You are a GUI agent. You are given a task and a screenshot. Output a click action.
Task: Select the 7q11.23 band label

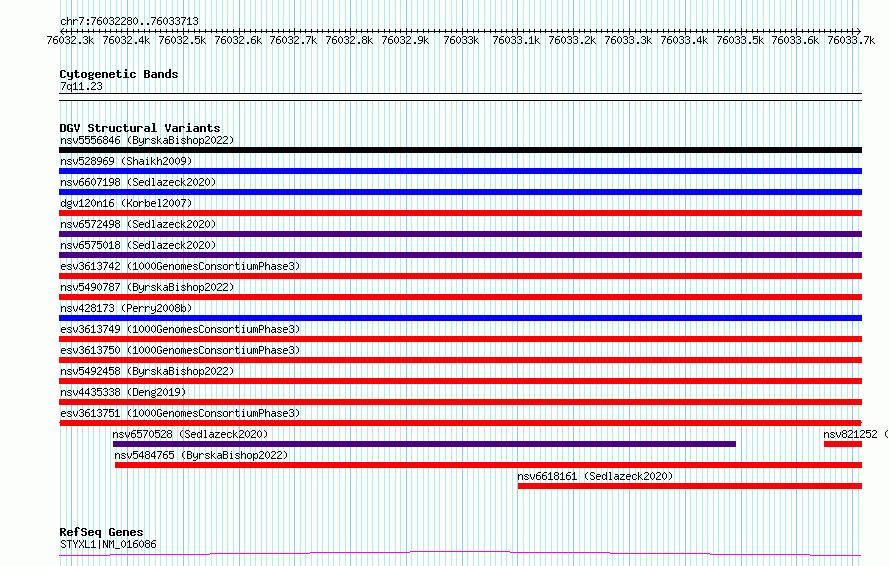[81, 86]
